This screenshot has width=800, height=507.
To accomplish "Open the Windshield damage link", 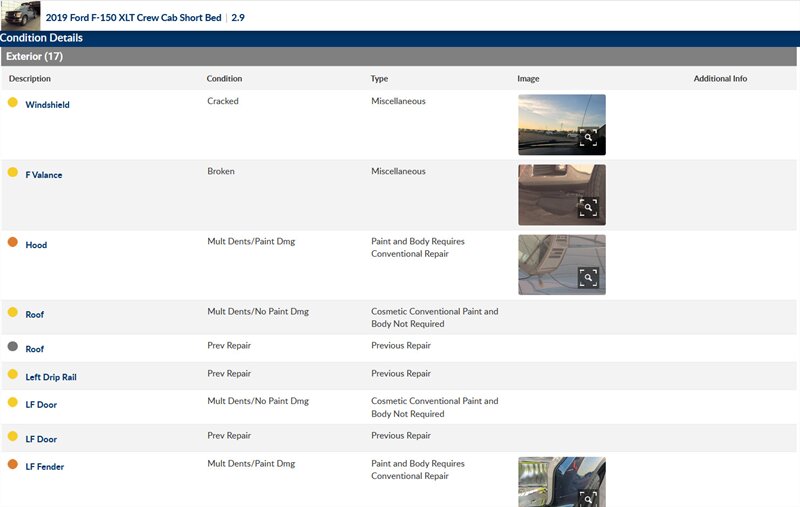I will pos(47,105).
